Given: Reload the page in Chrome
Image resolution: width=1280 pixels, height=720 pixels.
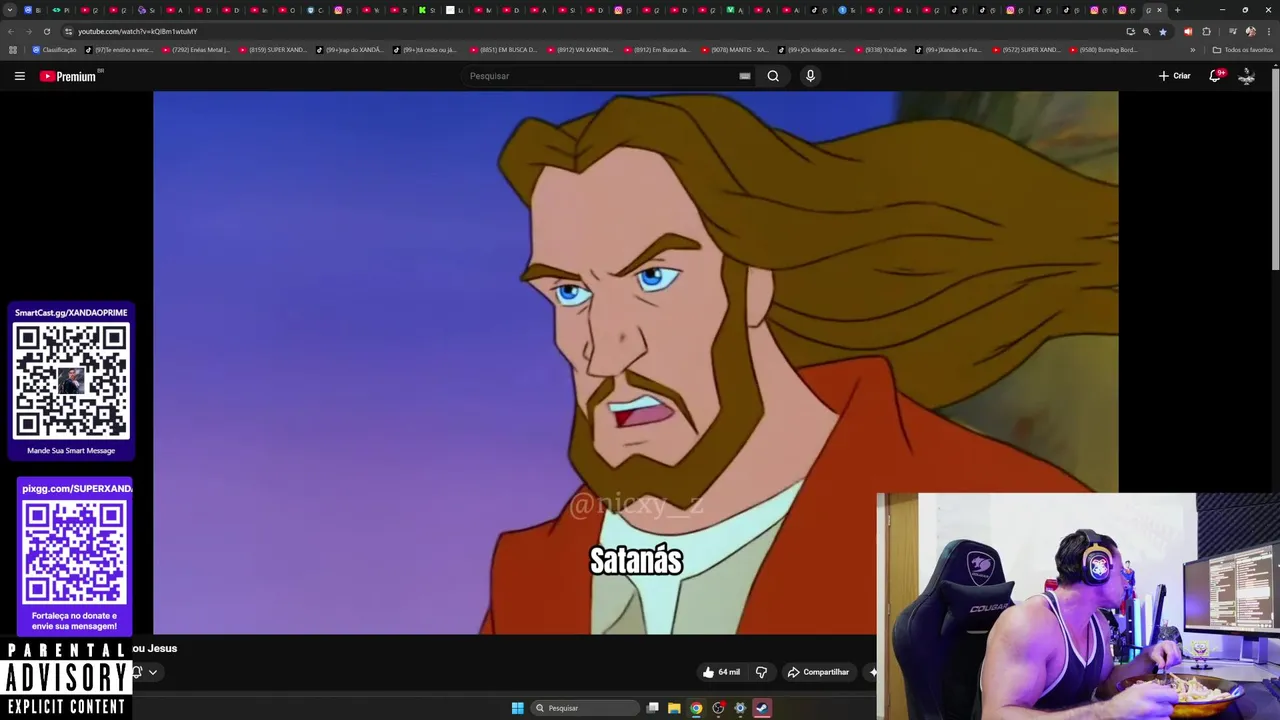Looking at the screenshot, I should (46, 31).
